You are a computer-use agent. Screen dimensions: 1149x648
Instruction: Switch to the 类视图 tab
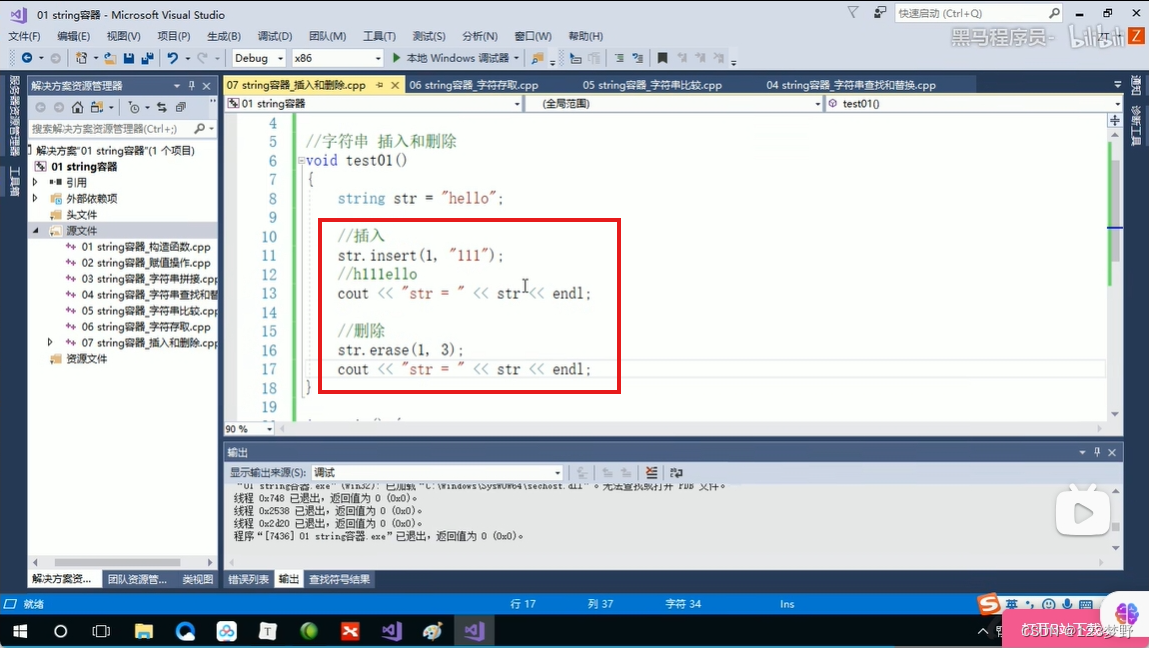197,579
